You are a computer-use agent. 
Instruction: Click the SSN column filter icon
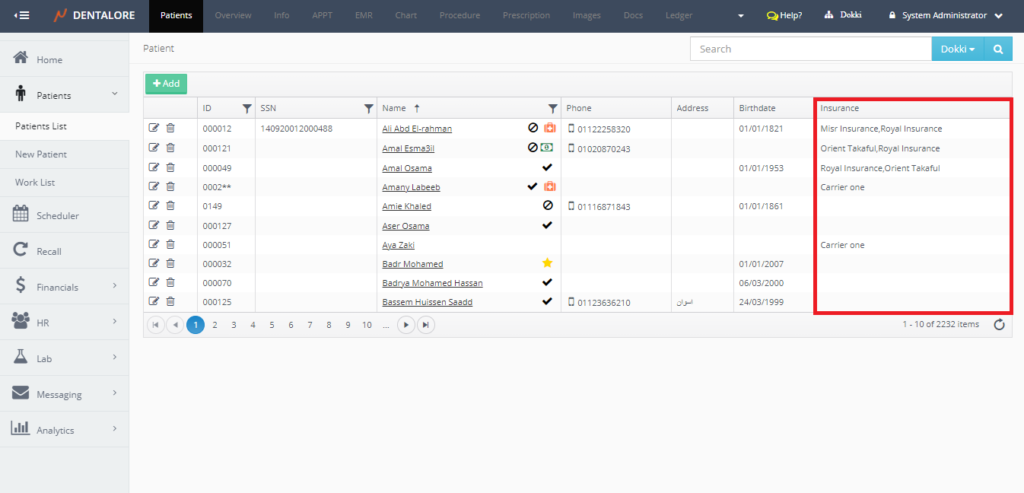tap(368, 108)
